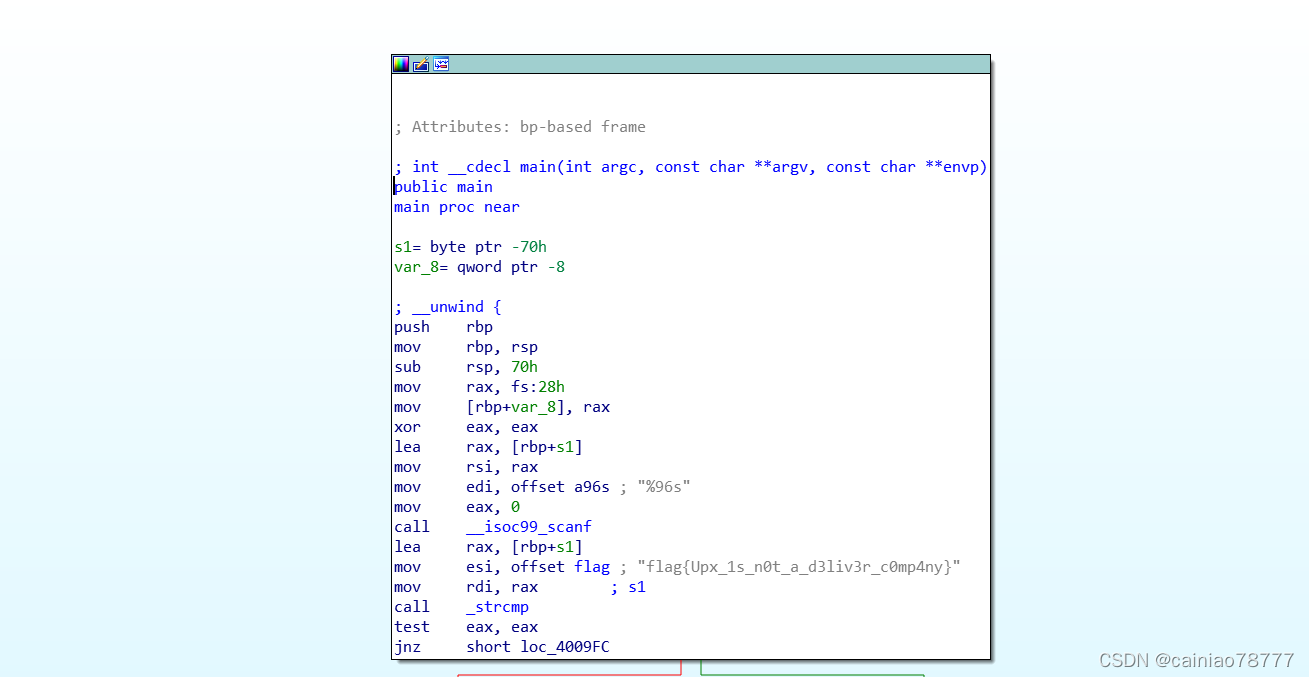The height and width of the screenshot is (677, 1309).
Task: Click the 'main proc near' line
Action: (x=457, y=207)
